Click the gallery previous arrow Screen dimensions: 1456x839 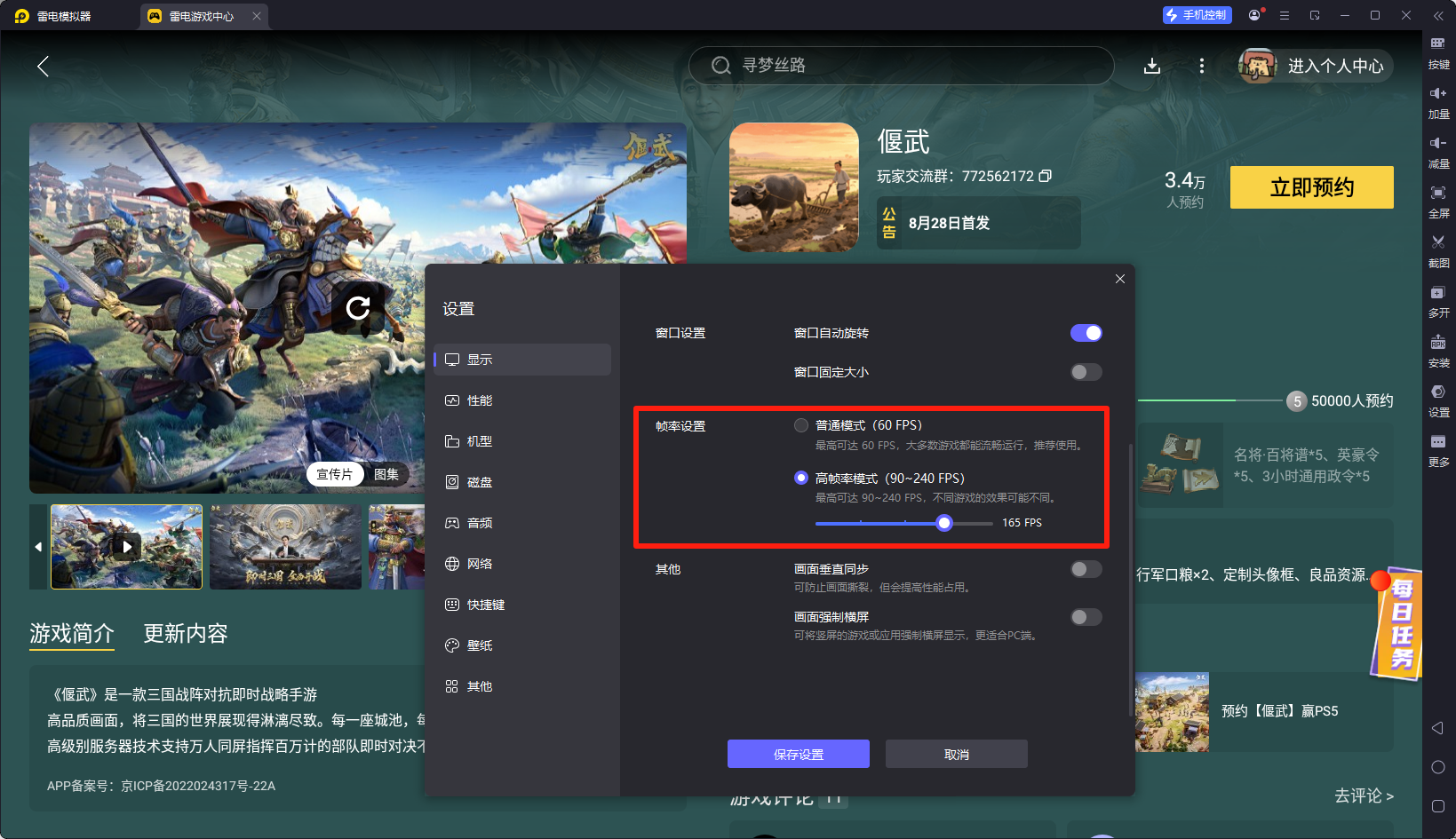[x=38, y=547]
